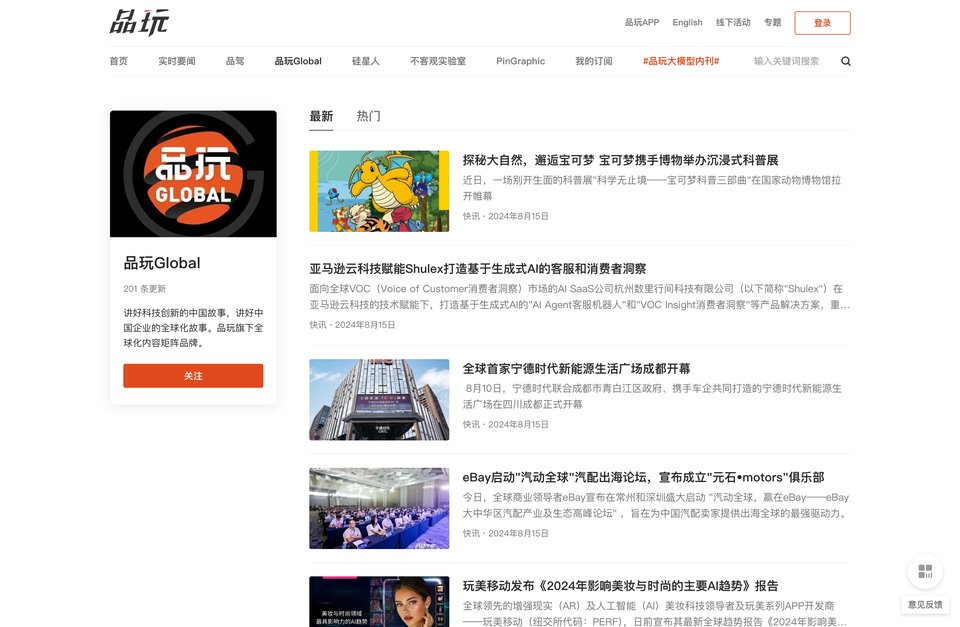Click the 品玩Global channel title text

pyautogui.click(x=162, y=263)
